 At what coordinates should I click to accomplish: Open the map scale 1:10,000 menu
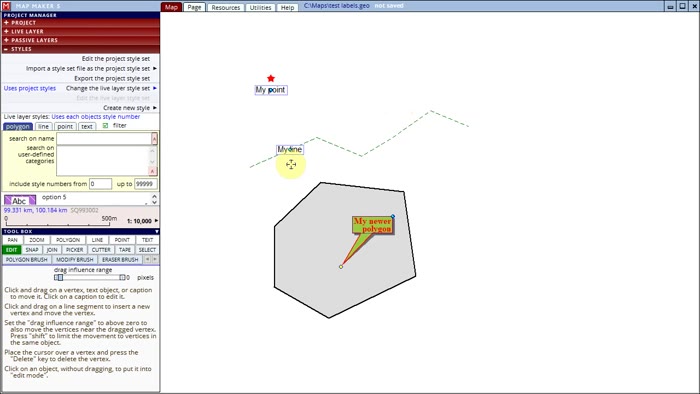tap(142, 221)
